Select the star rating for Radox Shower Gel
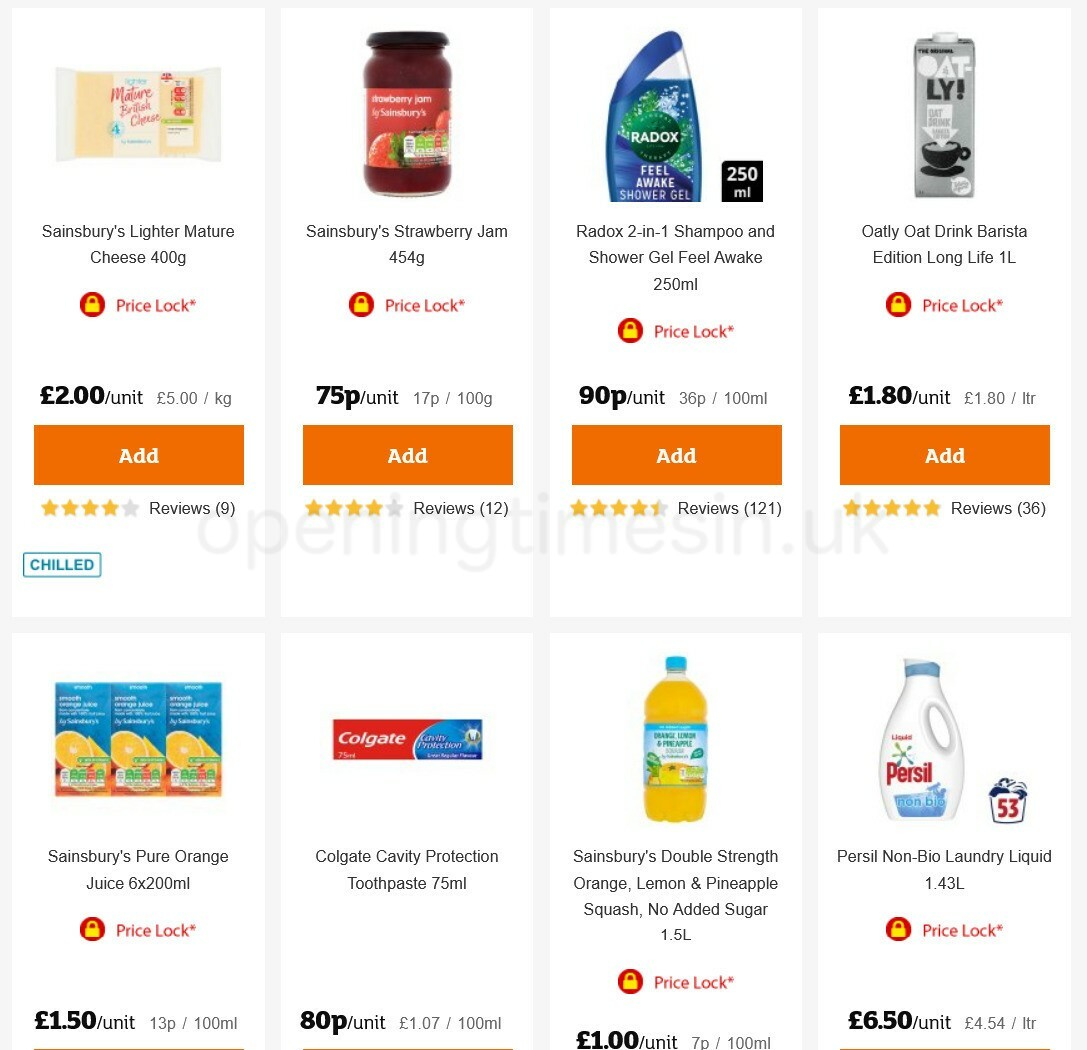 tap(618, 508)
